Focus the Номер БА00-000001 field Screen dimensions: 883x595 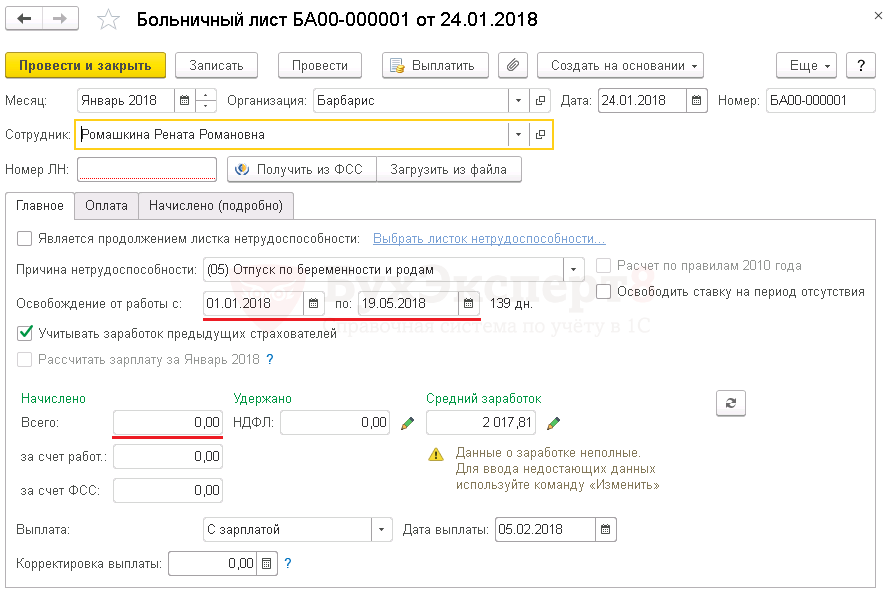click(820, 101)
